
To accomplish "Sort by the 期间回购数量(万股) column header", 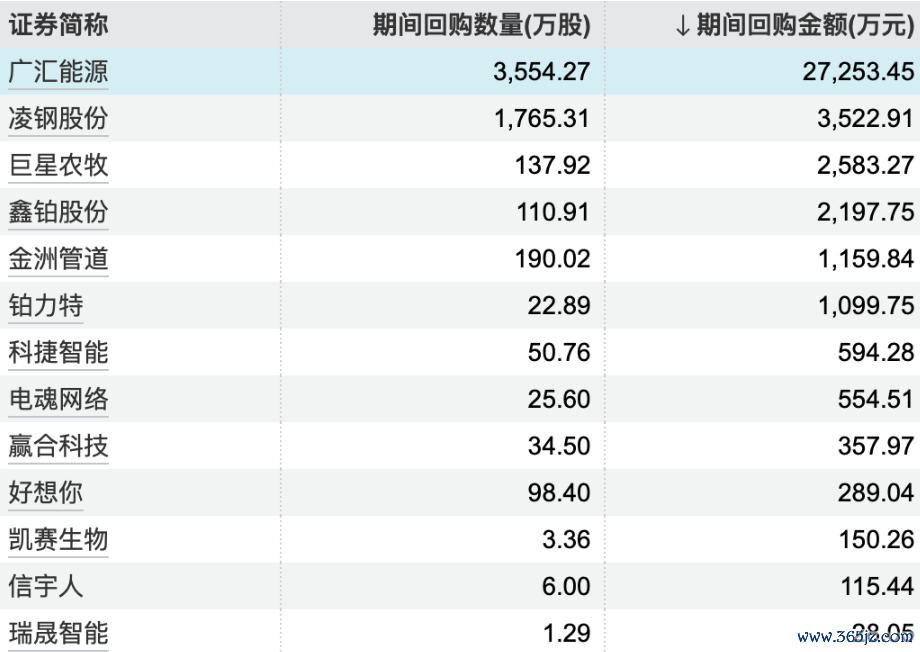I will [x=482, y=25].
